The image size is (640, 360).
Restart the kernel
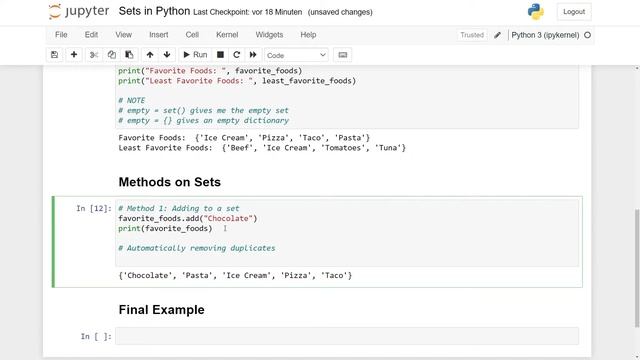(x=236, y=55)
